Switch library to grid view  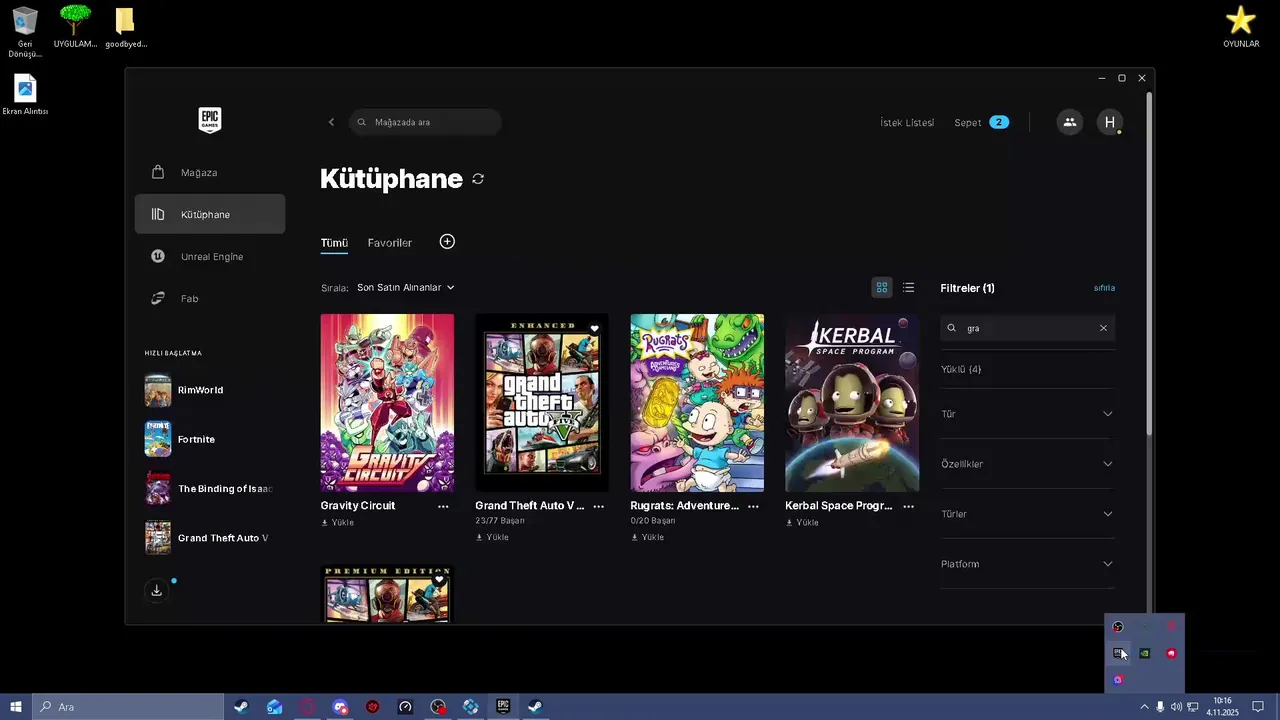(882, 288)
